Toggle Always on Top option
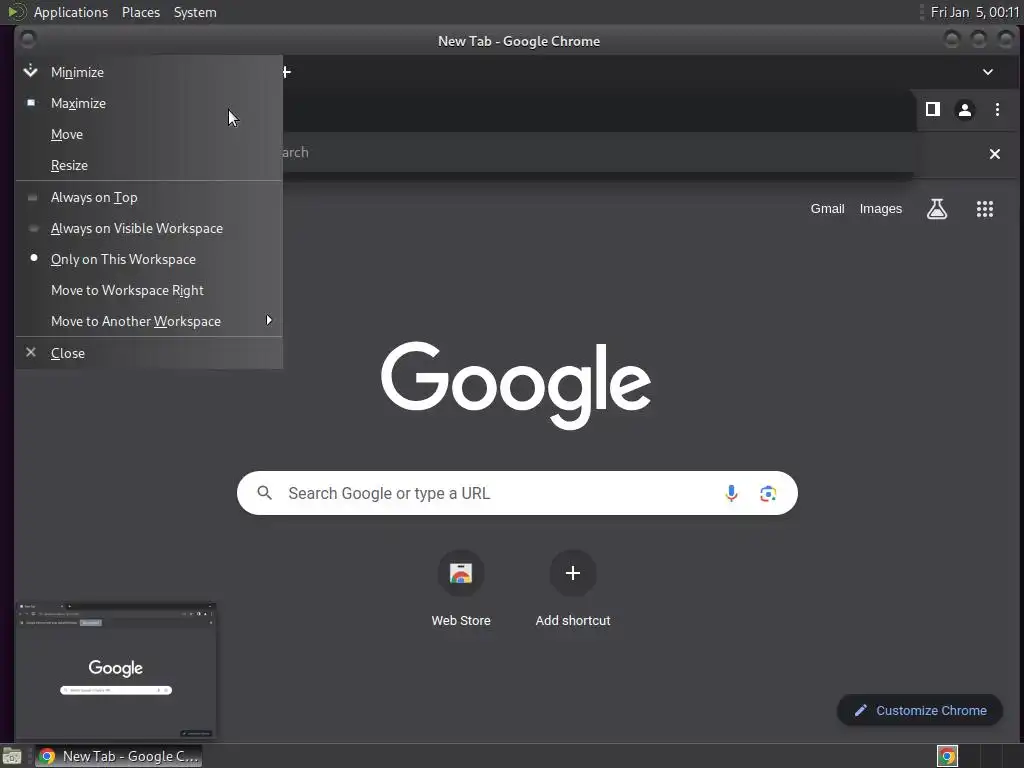This screenshot has width=1024, height=768. pos(149,197)
